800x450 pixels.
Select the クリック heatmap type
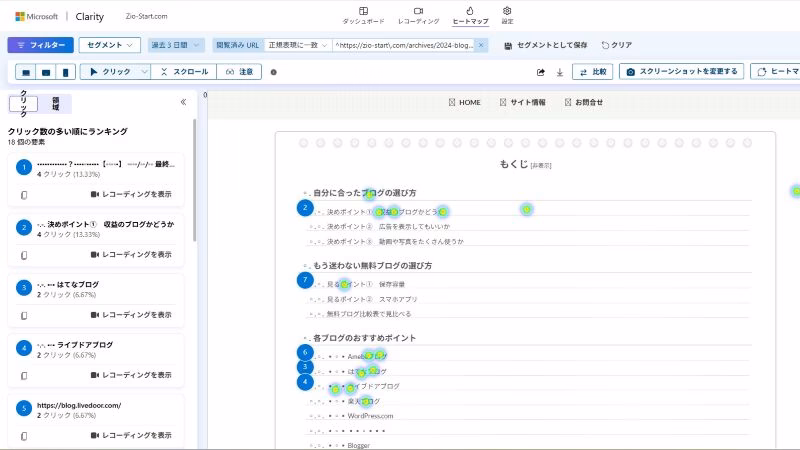tap(110, 72)
